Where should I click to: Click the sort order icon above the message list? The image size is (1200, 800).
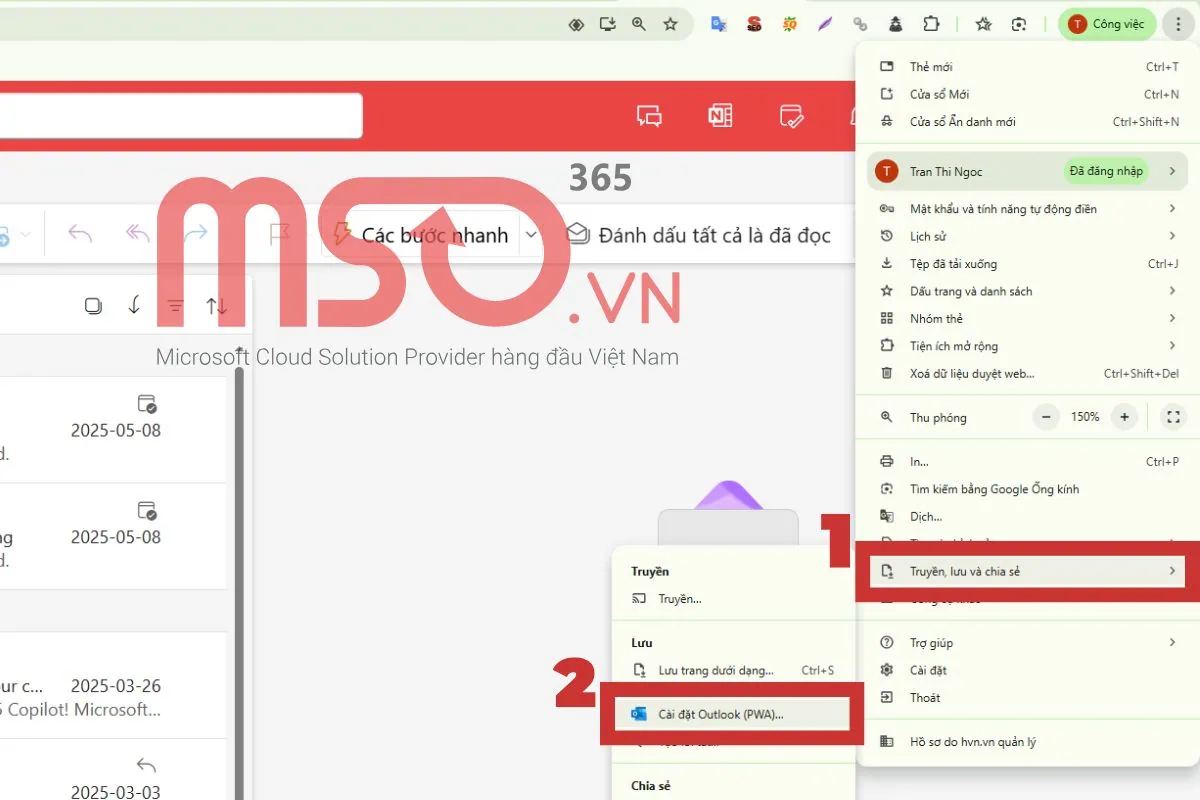click(217, 305)
